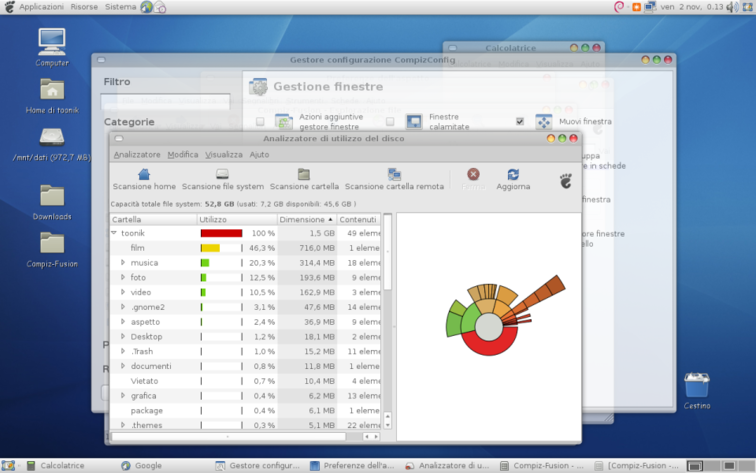
Task: Open the Visualizza menu
Action: pos(224,155)
